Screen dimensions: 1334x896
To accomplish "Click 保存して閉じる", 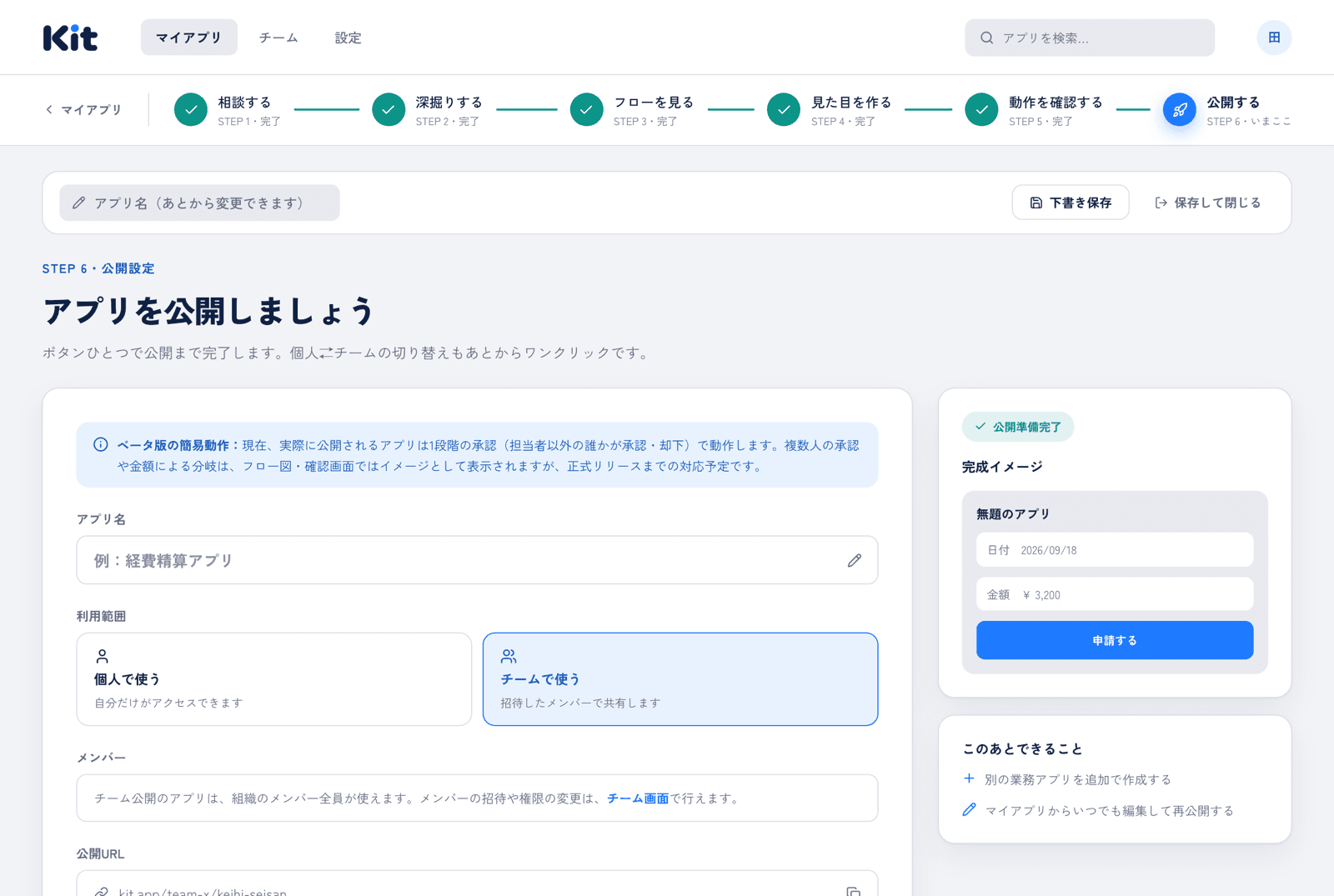I will 1207,203.
